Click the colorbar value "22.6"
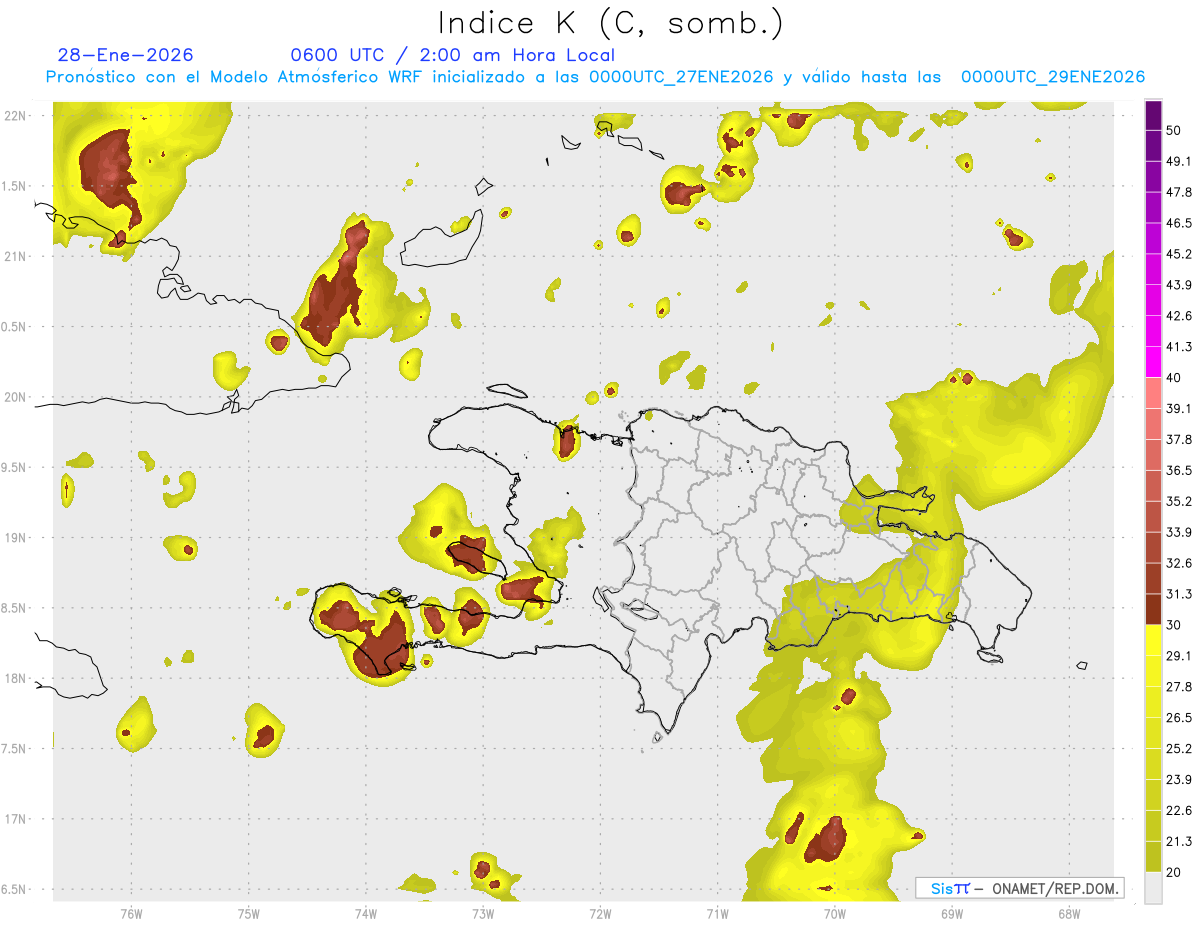This screenshot has width=1200, height=927. tap(1179, 811)
